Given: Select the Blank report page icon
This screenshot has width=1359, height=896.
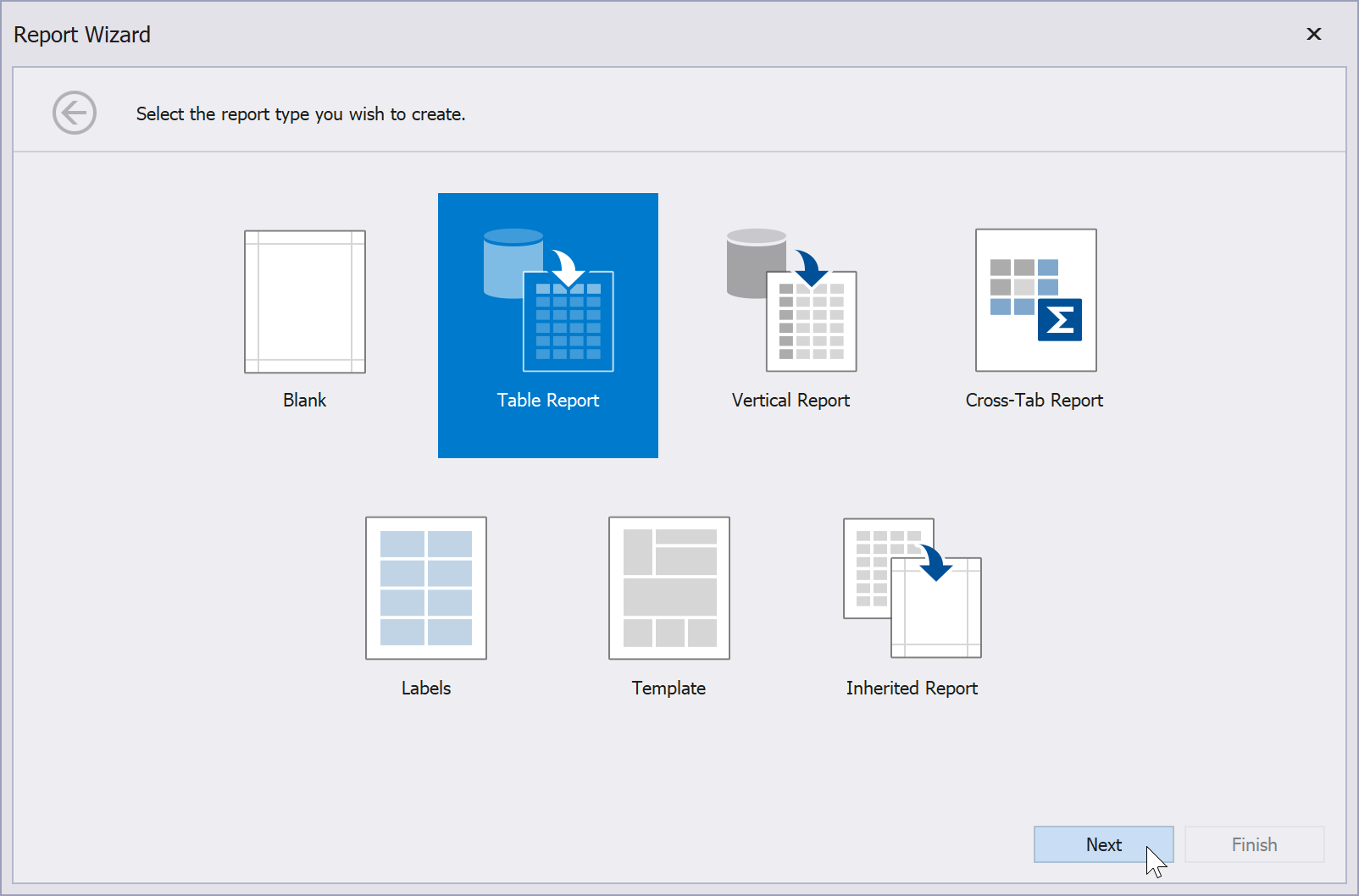Looking at the screenshot, I should [x=305, y=301].
